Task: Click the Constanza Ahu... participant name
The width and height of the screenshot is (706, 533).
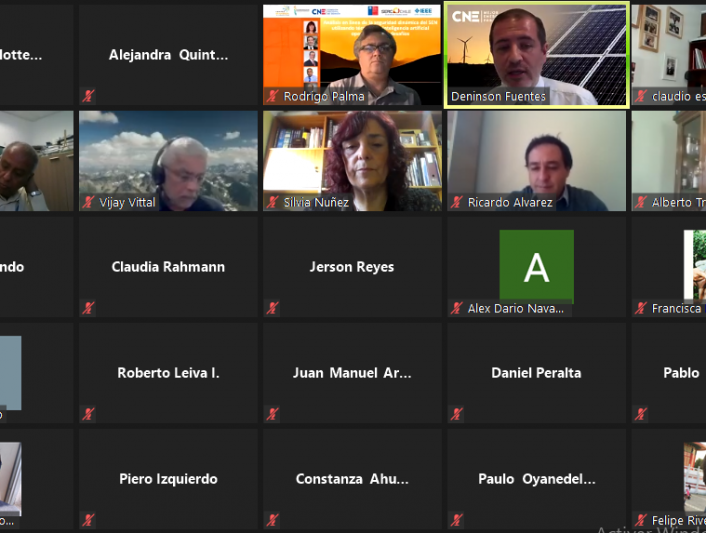Action: point(352,479)
